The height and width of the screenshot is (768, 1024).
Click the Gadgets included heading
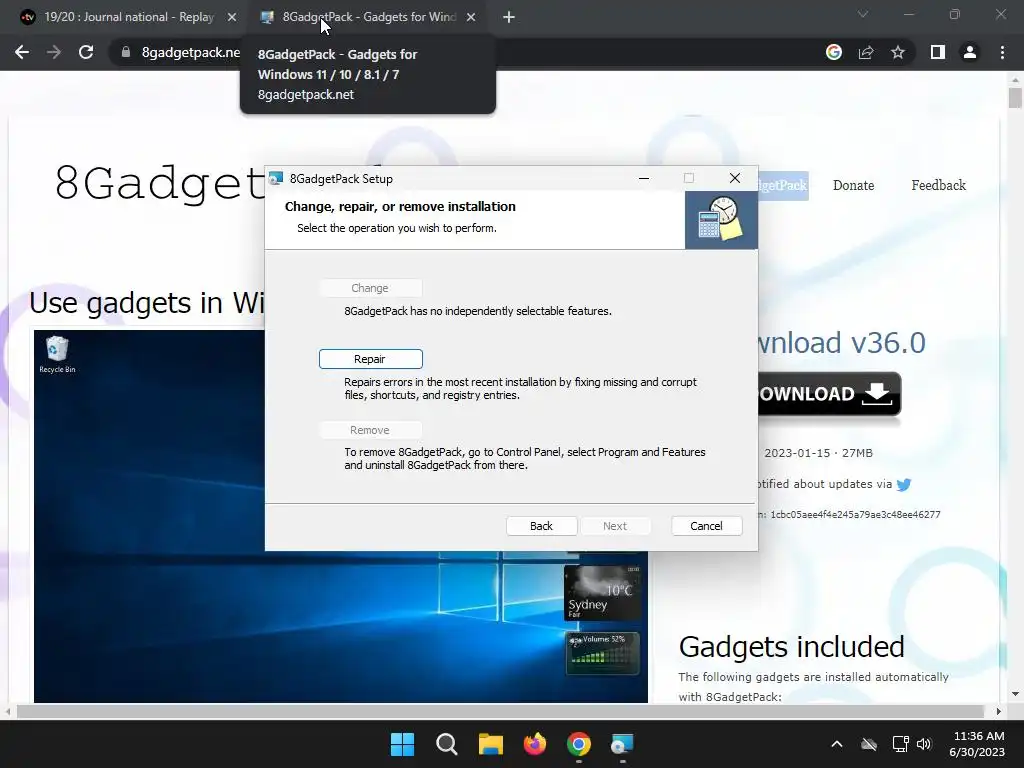click(792, 647)
